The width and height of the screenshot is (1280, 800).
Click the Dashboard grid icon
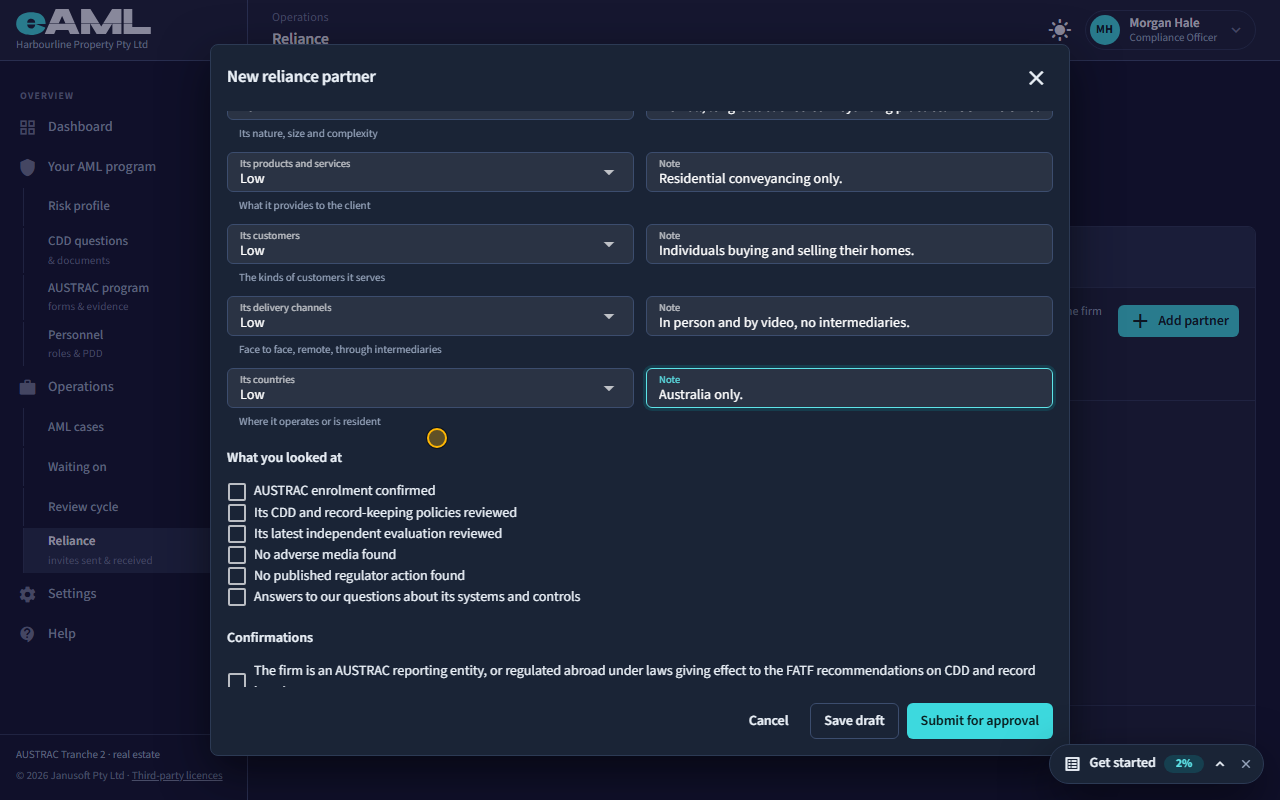click(x=27, y=127)
